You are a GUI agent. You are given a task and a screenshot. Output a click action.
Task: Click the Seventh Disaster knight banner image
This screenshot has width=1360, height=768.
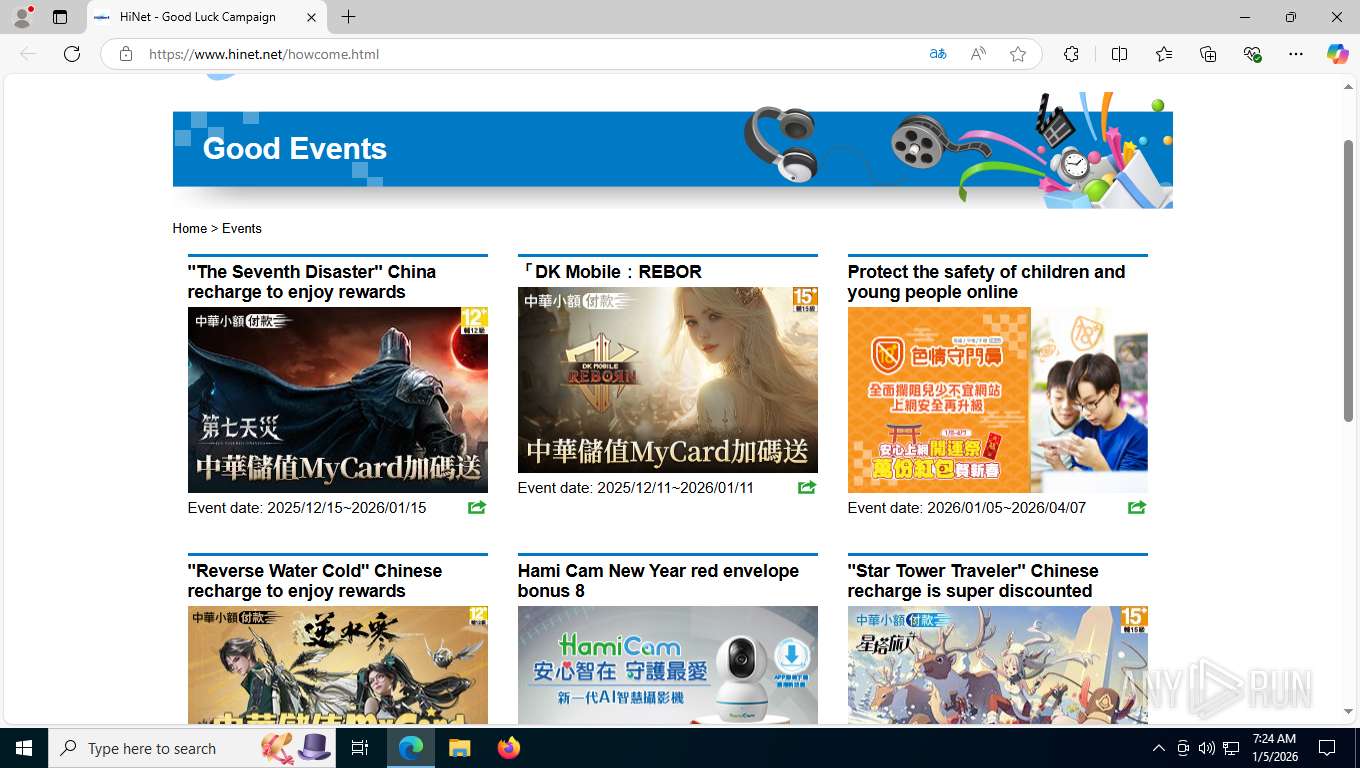[338, 400]
